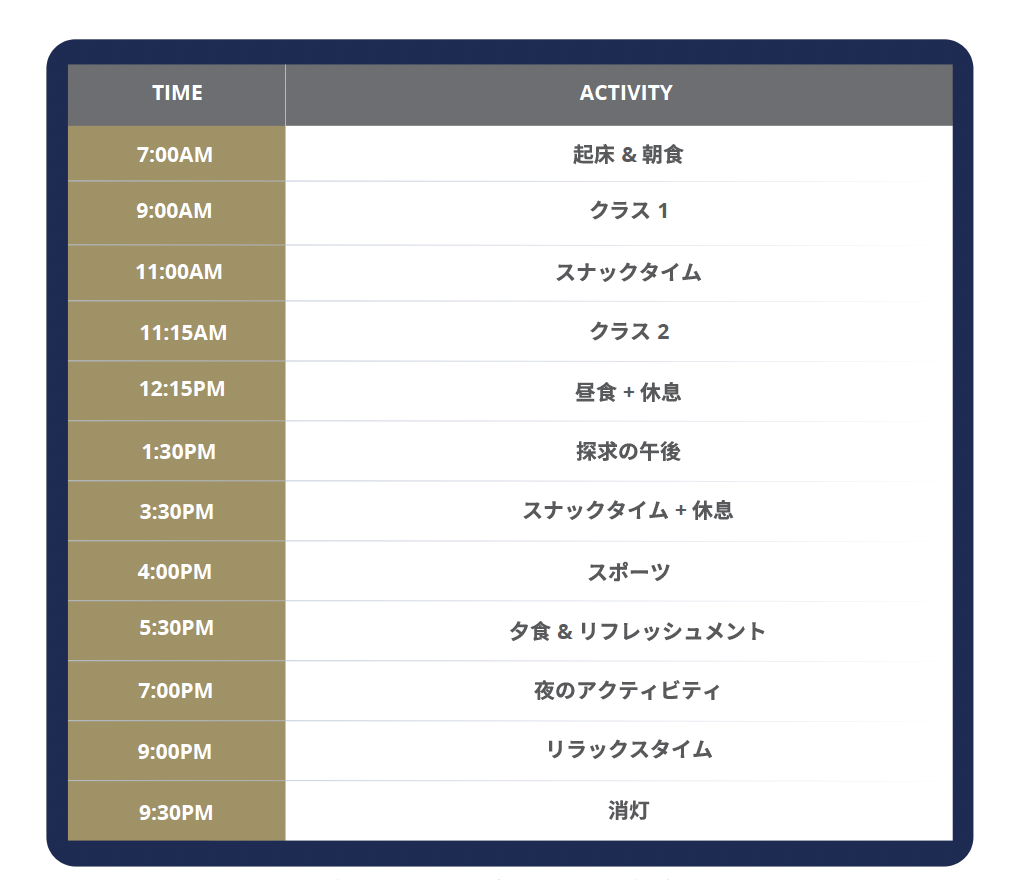
Task: Click the 起床 & 朝食 activity
Action: pyautogui.click(x=628, y=155)
